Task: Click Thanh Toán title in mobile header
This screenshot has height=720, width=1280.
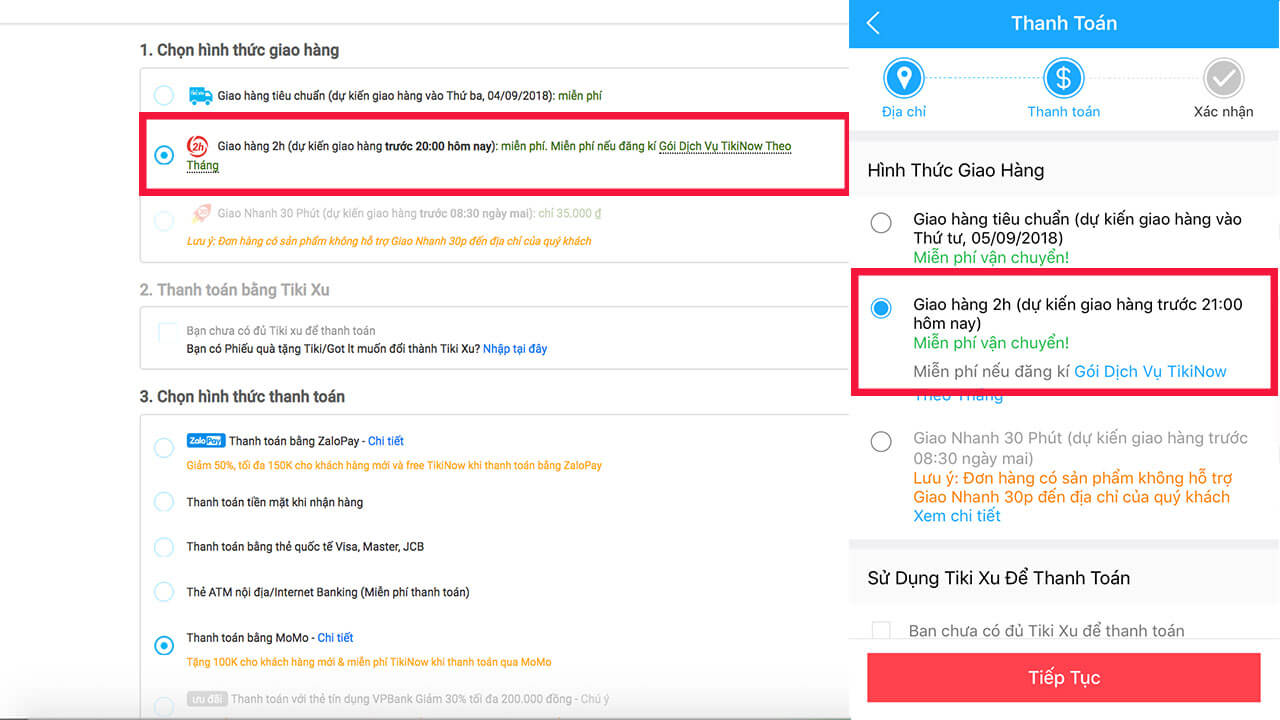Action: [1064, 23]
